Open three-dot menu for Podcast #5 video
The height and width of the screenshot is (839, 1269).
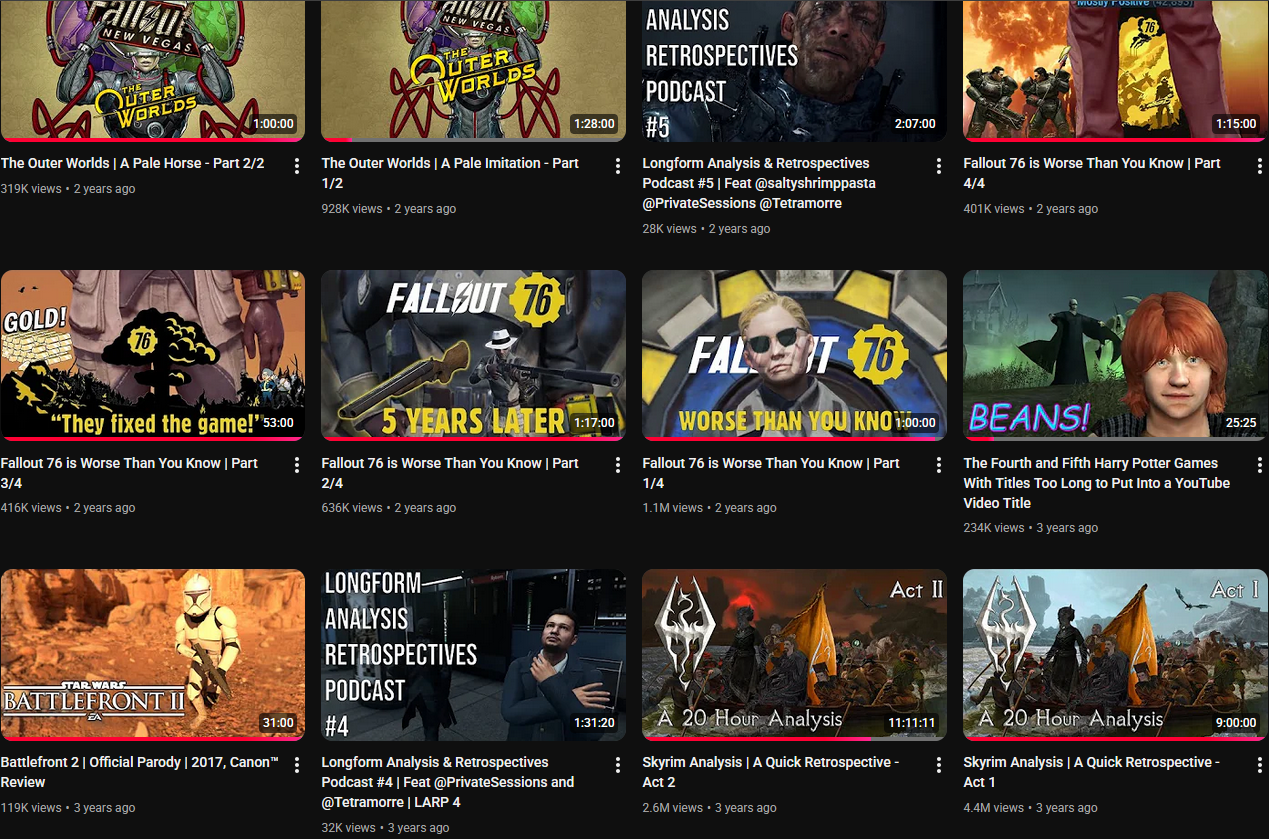pos(939,166)
